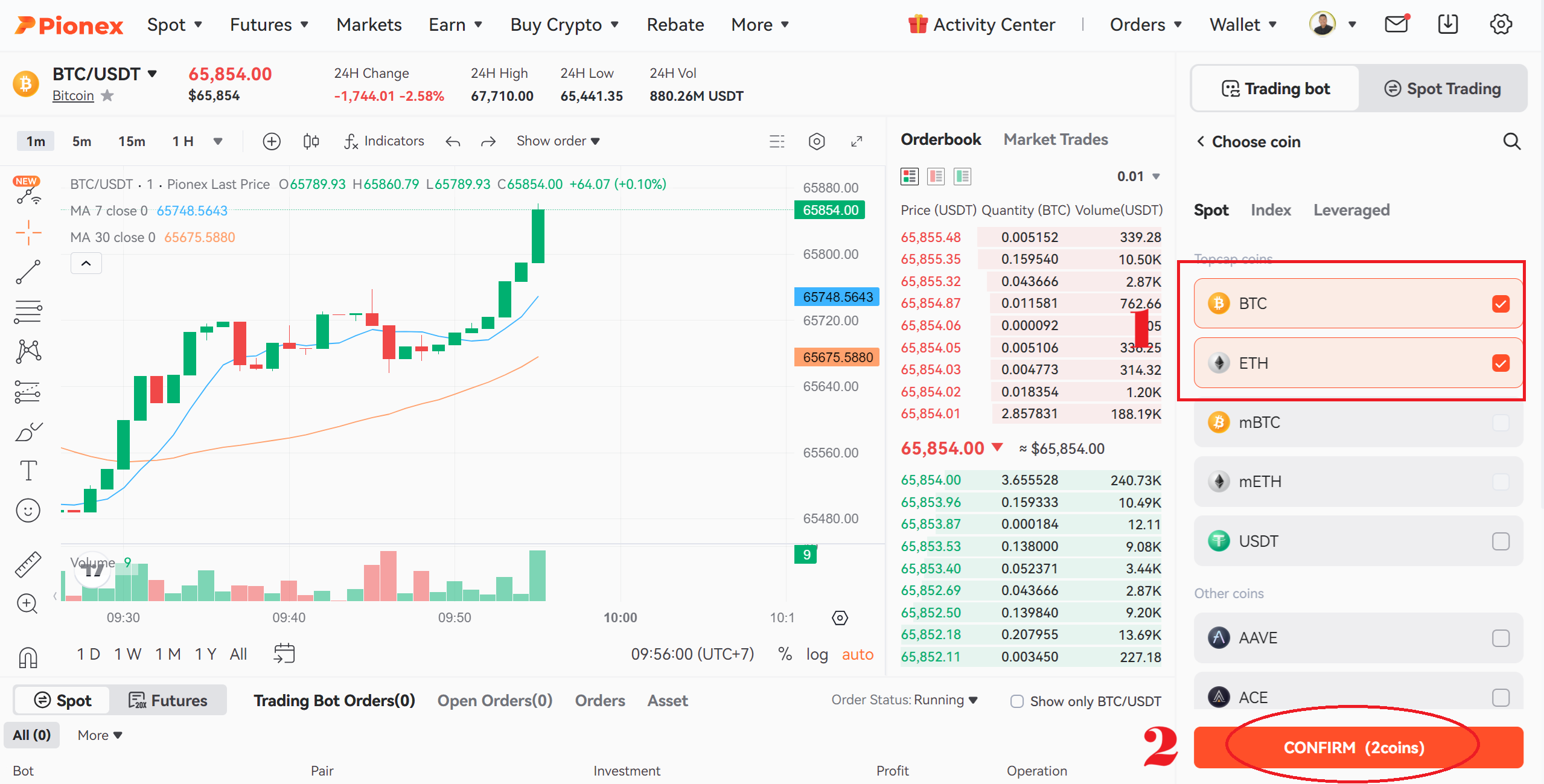Click the download app icon
Screen dimensions: 1544x784
pyautogui.click(x=1448, y=24)
